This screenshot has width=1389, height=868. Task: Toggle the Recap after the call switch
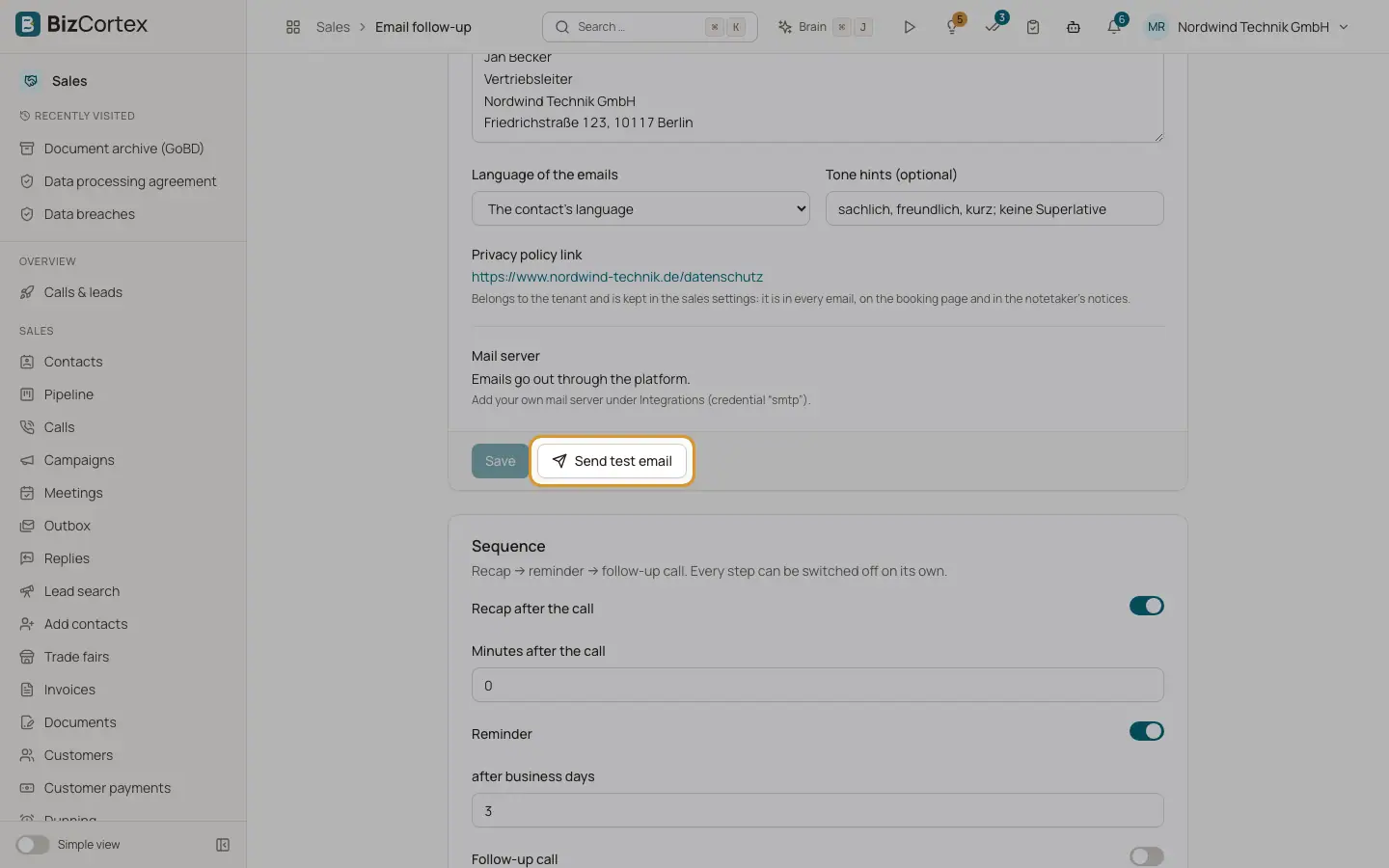[x=1147, y=606]
